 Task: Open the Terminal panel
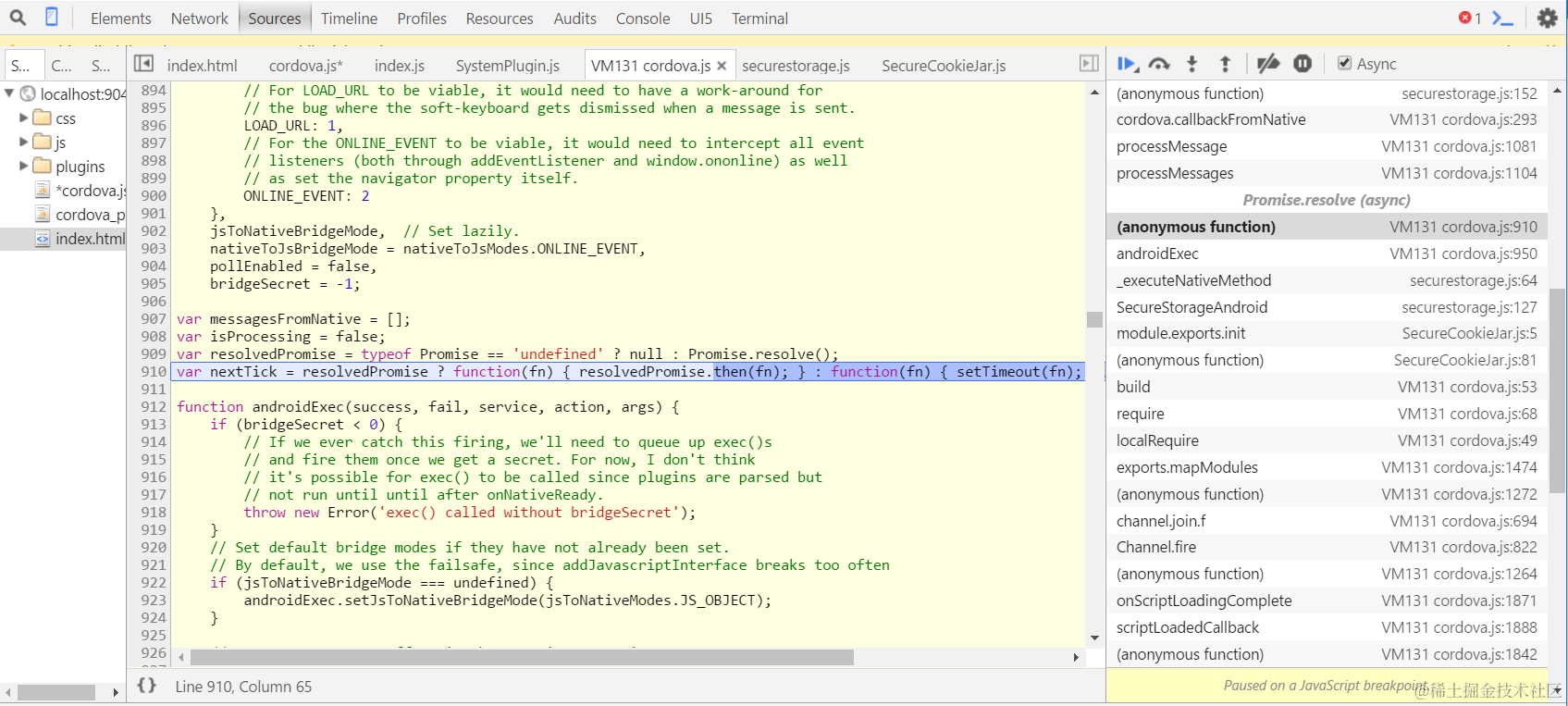point(759,19)
